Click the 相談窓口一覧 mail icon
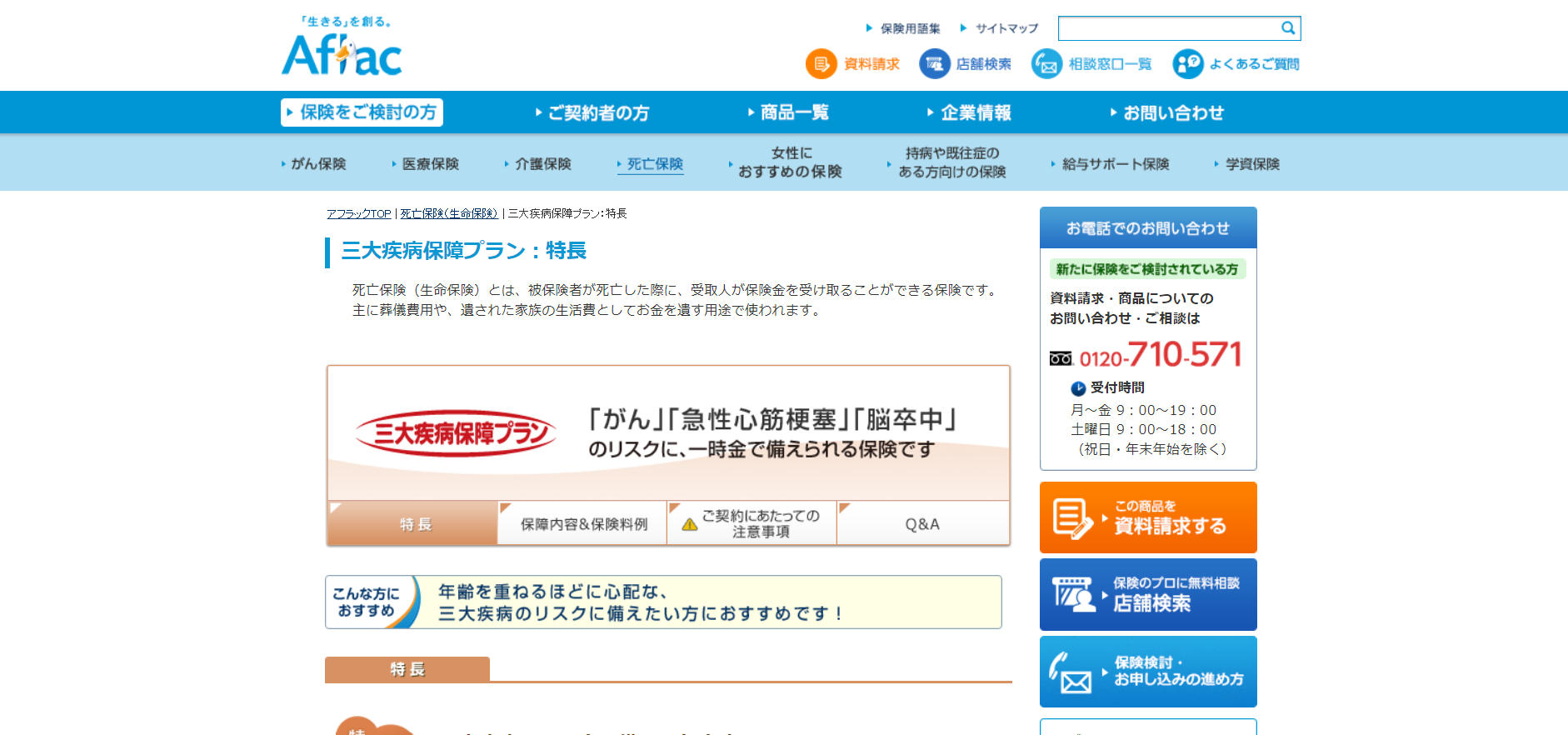The height and width of the screenshot is (735, 1568). 1046,64
